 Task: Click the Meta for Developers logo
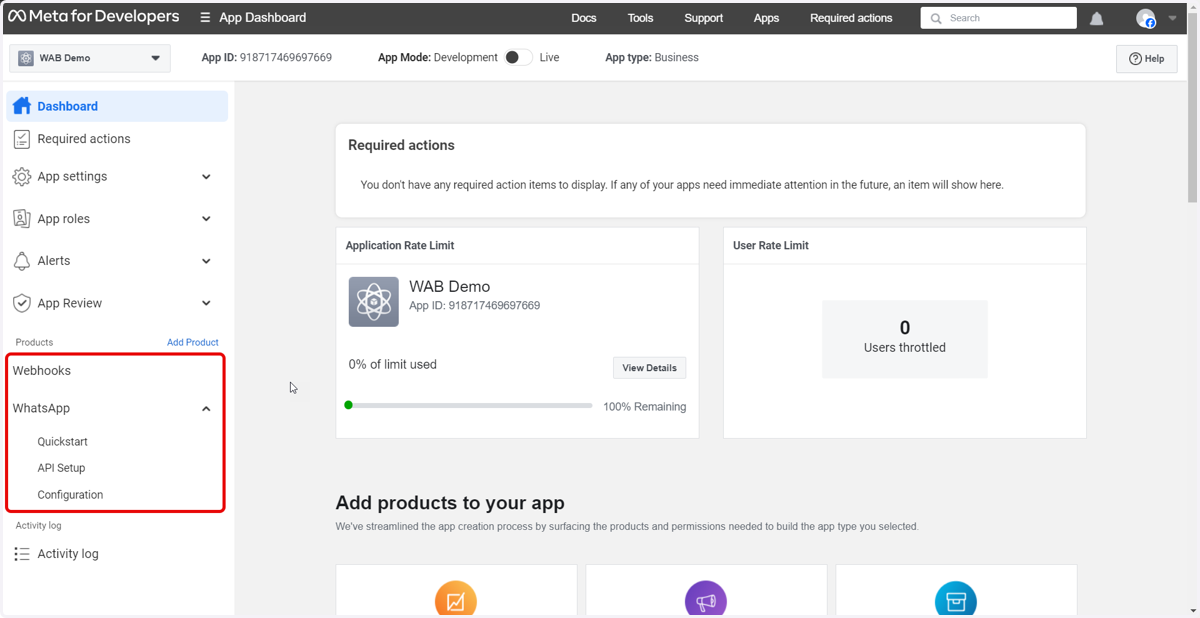click(94, 17)
